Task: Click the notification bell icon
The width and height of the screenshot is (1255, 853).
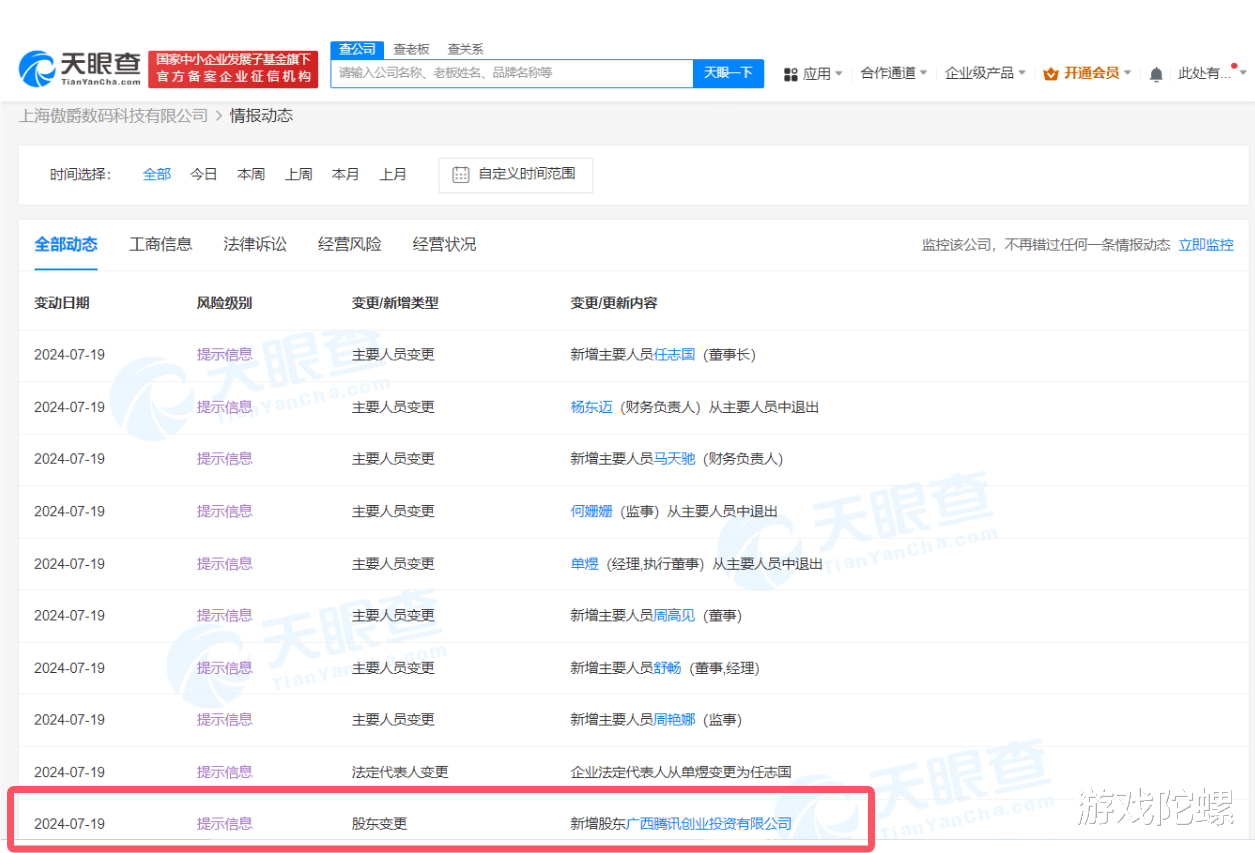Action: pyautogui.click(x=1156, y=74)
